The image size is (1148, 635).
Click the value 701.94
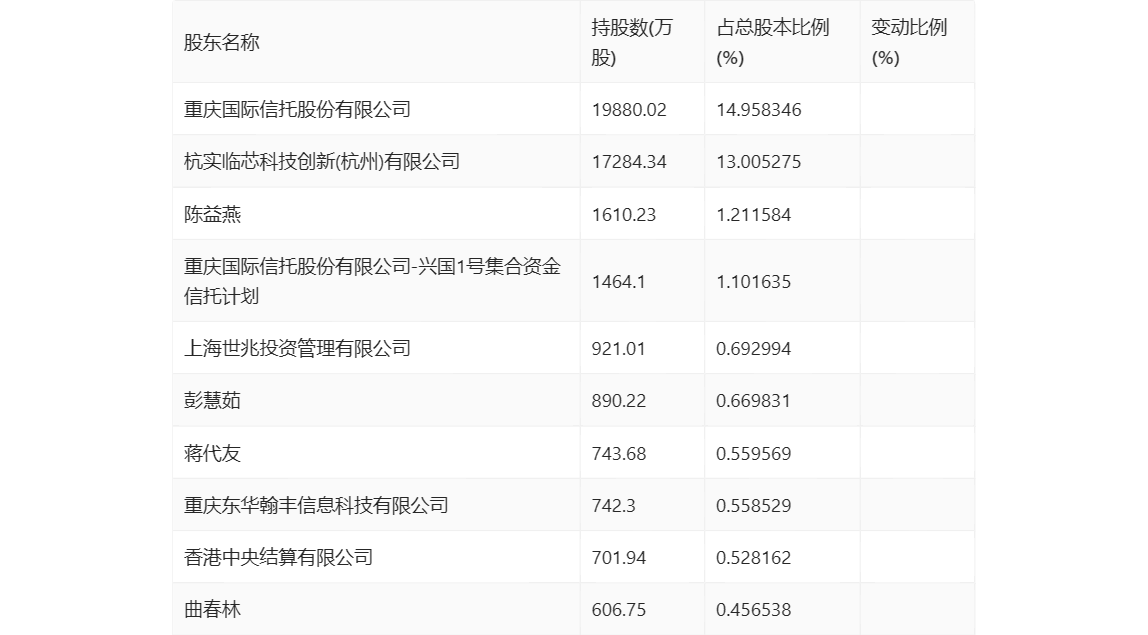pos(619,557)
